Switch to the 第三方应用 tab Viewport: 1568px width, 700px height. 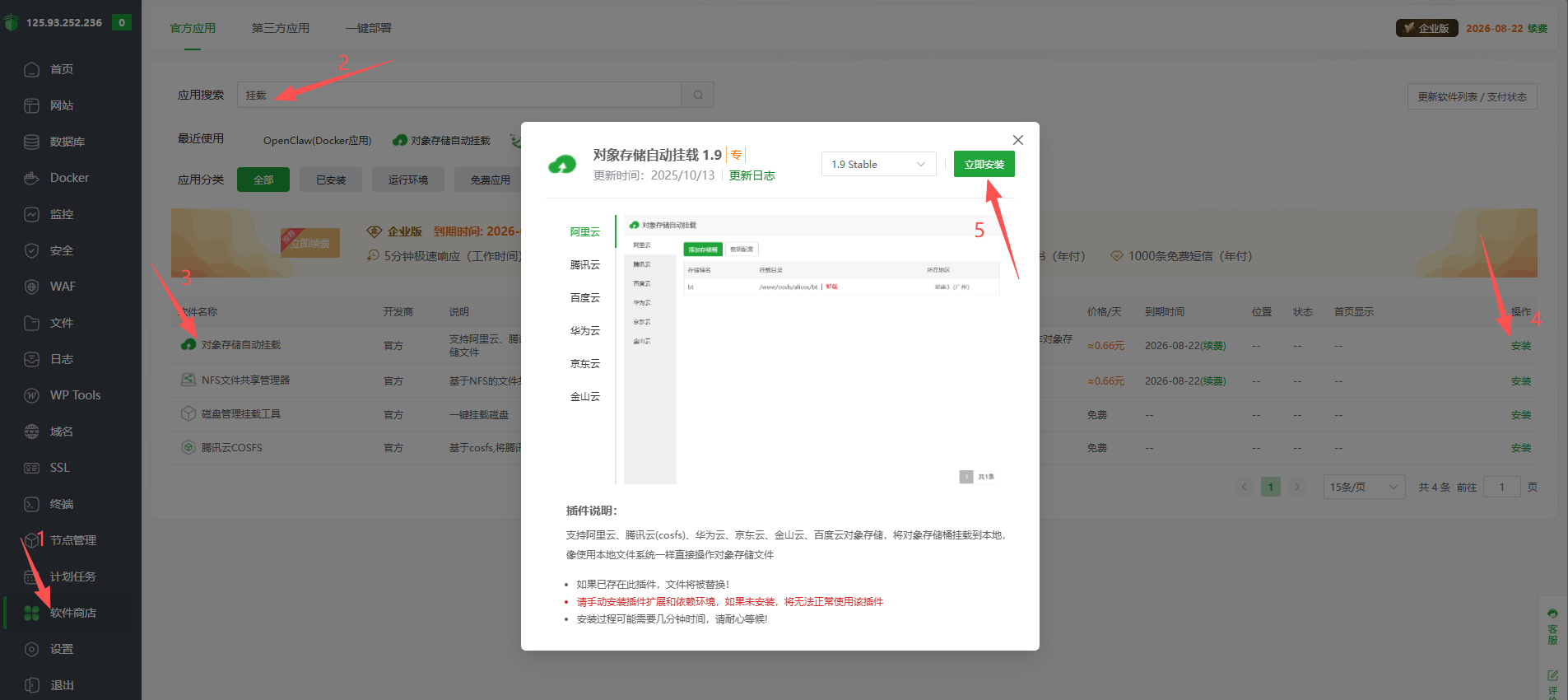281,28
